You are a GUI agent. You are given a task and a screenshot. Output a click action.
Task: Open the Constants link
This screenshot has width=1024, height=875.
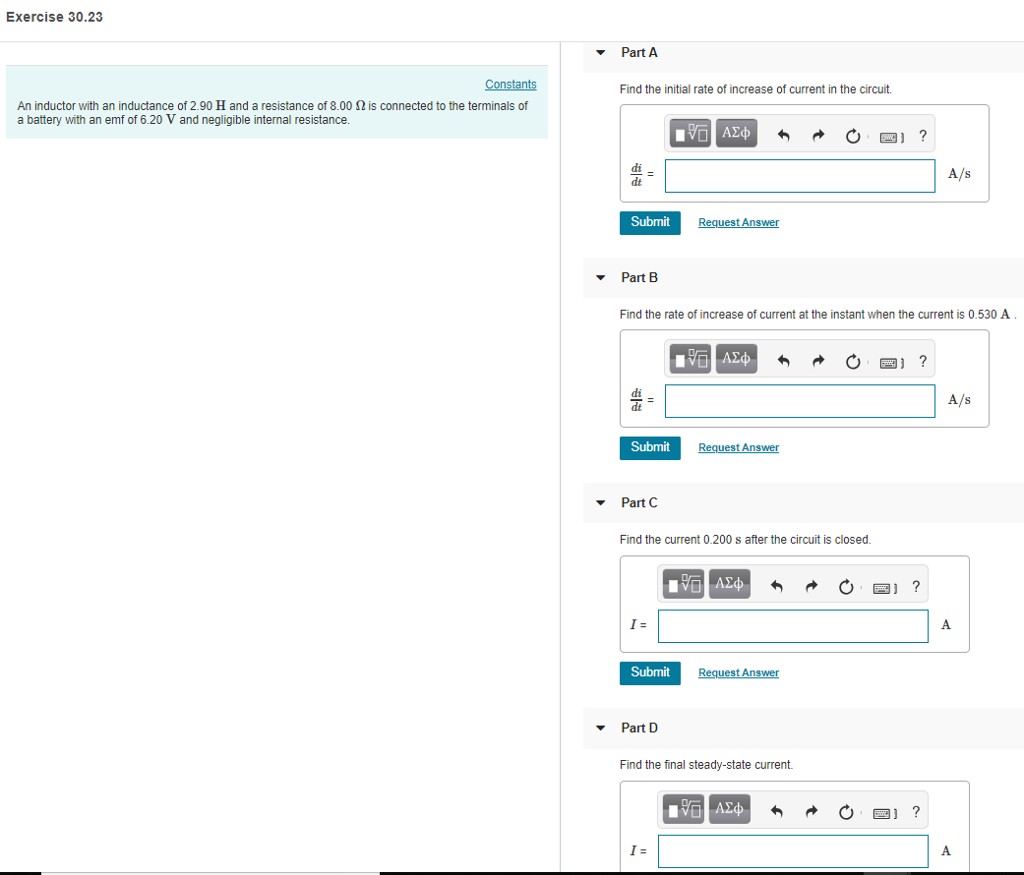click(511, 84)
